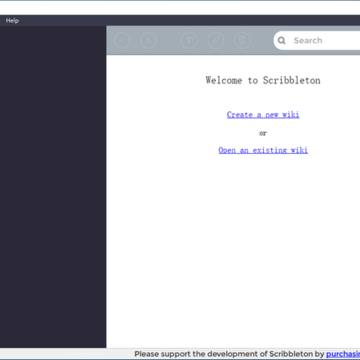Click the magnifying glass search icon
This screenshot has height=360, width=360.
(x=282, y=41)
